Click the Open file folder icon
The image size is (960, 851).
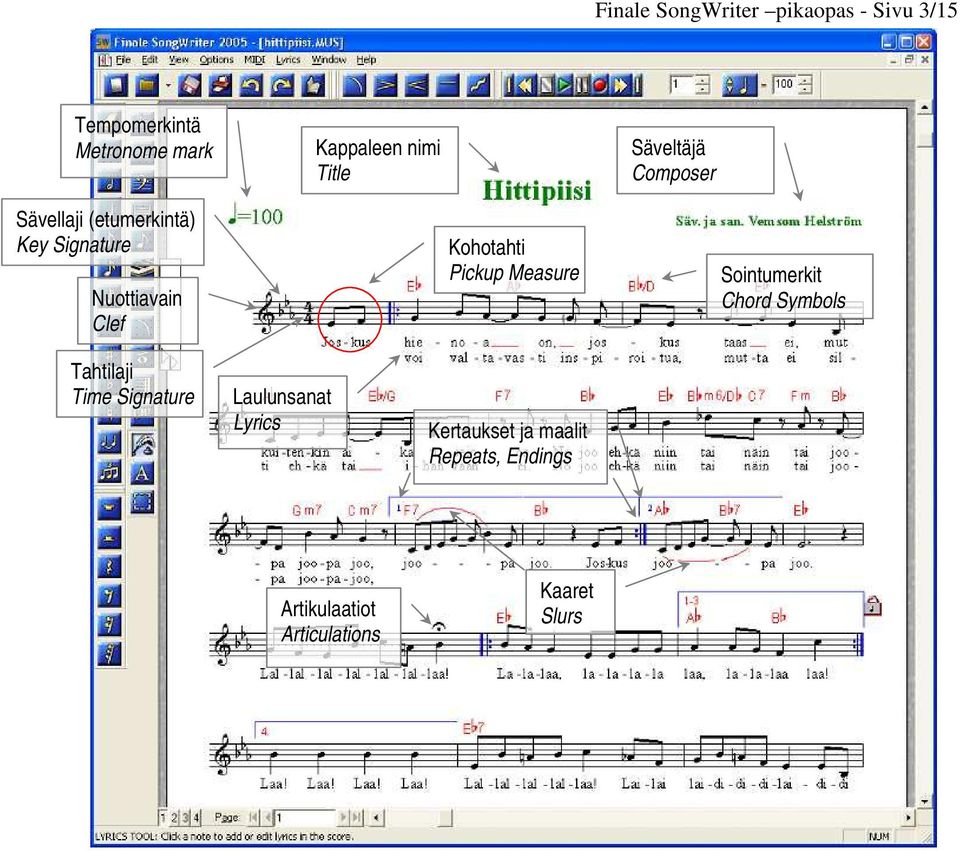147,85
